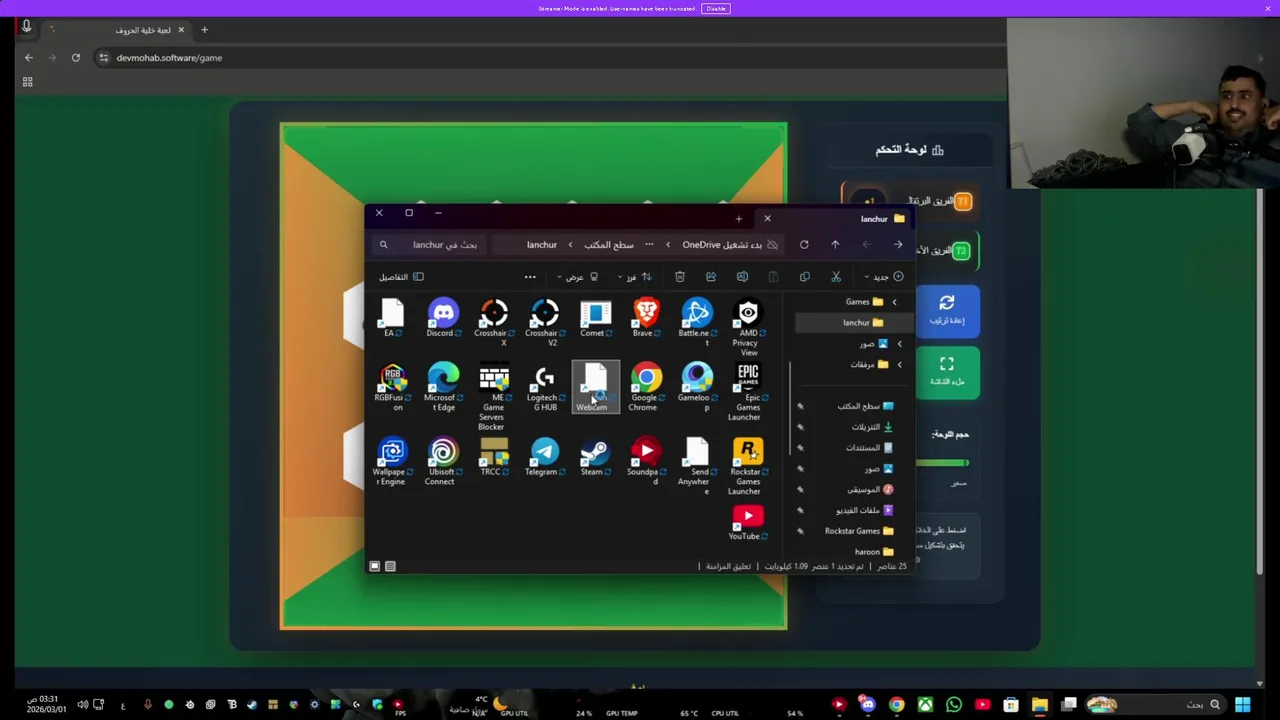Open the YouTube shortcut
Image resolution: width=1280 pixels, height=720 pixels.
748,523
